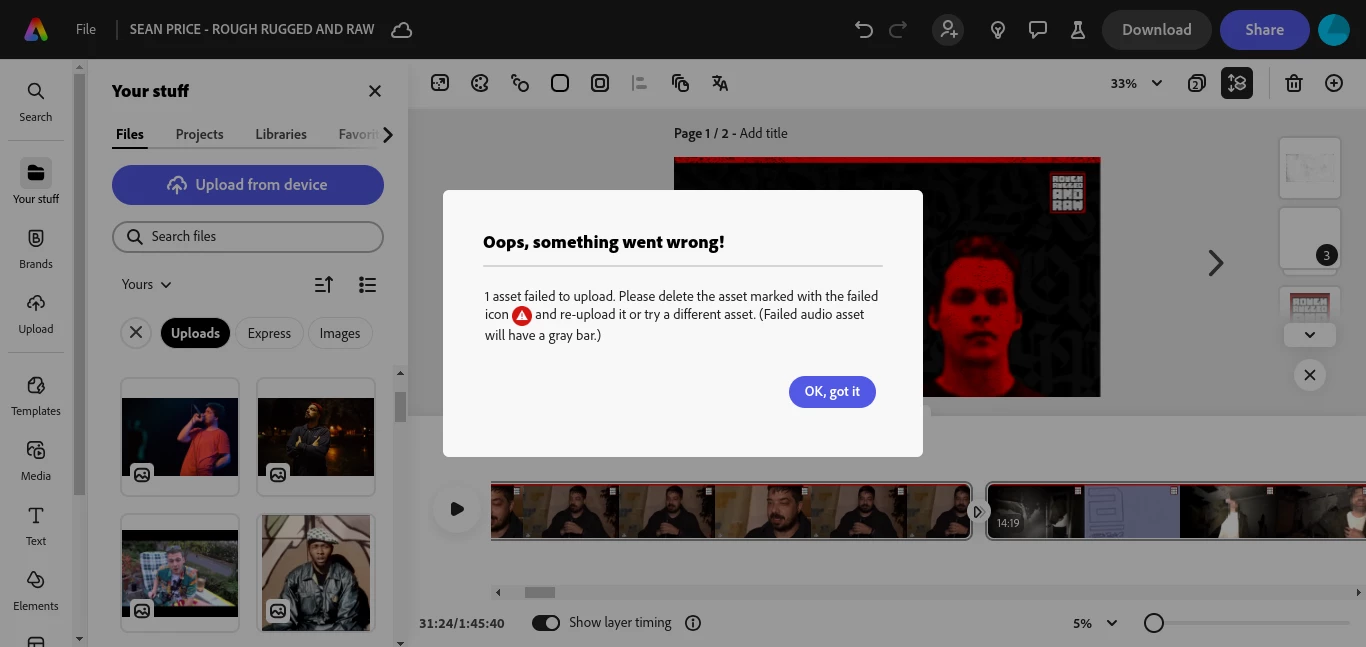
Task: Click the border frame icon
Action: click(600, 83)
